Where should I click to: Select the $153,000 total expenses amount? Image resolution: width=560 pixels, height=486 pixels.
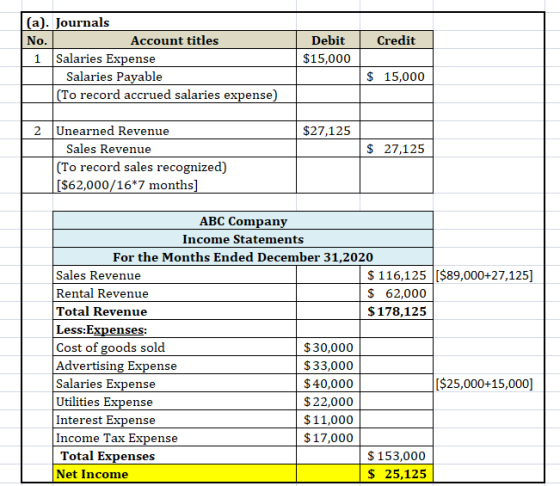tap(396, 455)
